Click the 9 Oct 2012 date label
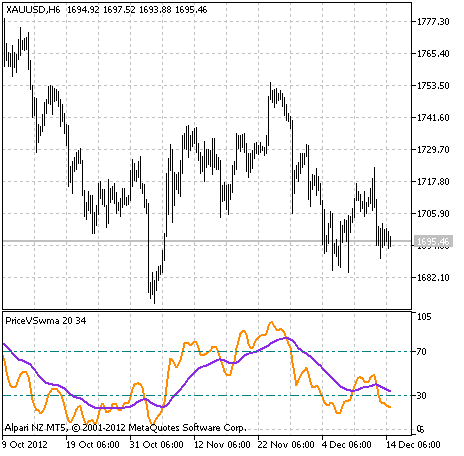Image resolution: width=464 pixels, height=456 pixels. click(x=25, y=445)
